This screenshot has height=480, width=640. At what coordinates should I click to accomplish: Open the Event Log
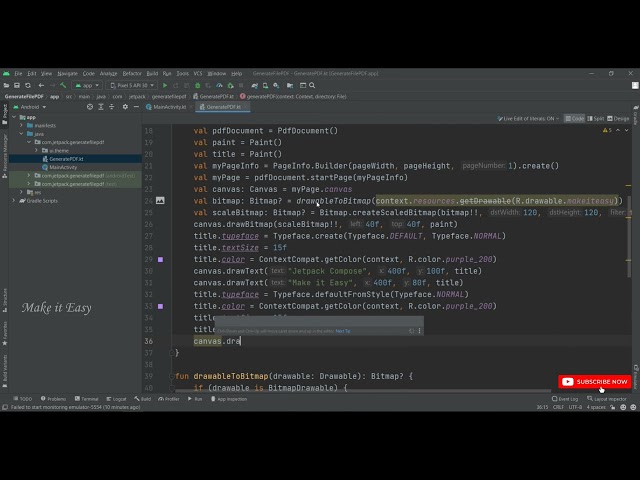tap(565, 399)
